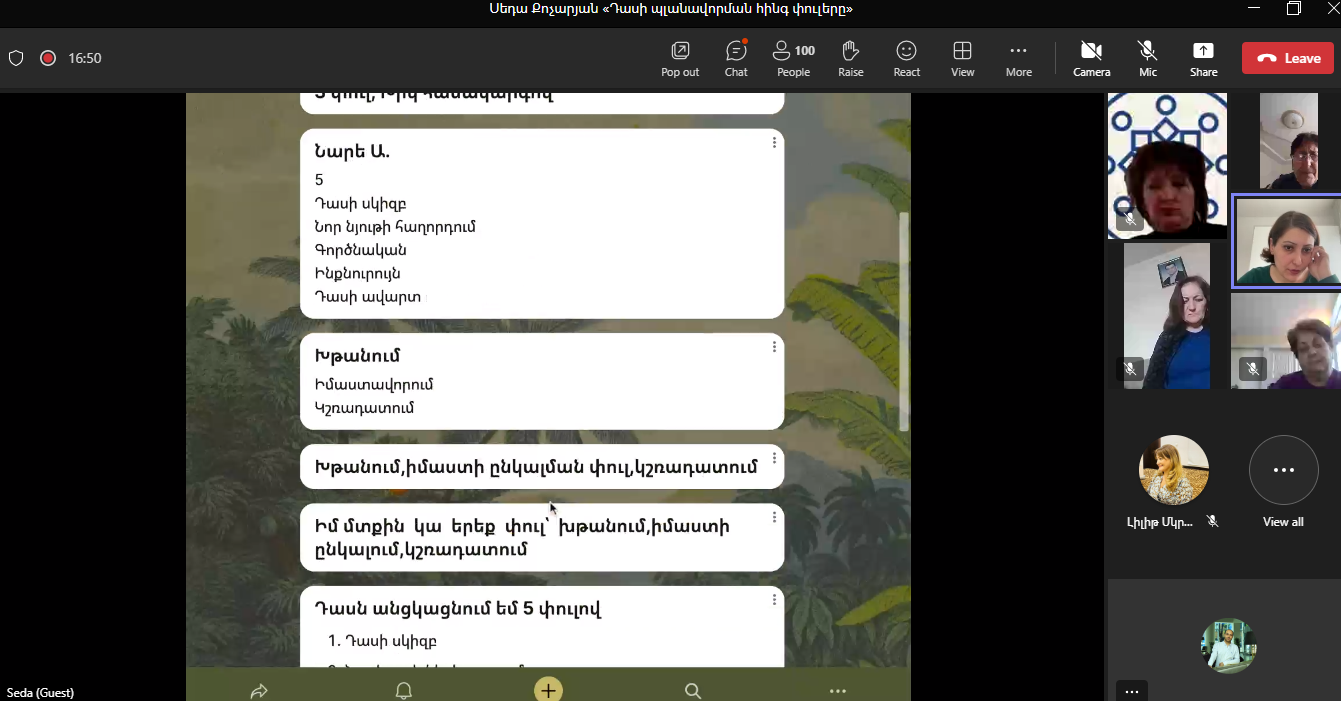
Task: Click the muted mic icon beside Լիլիթ name
Action: pyautogui.click(x=1212, y=521)
